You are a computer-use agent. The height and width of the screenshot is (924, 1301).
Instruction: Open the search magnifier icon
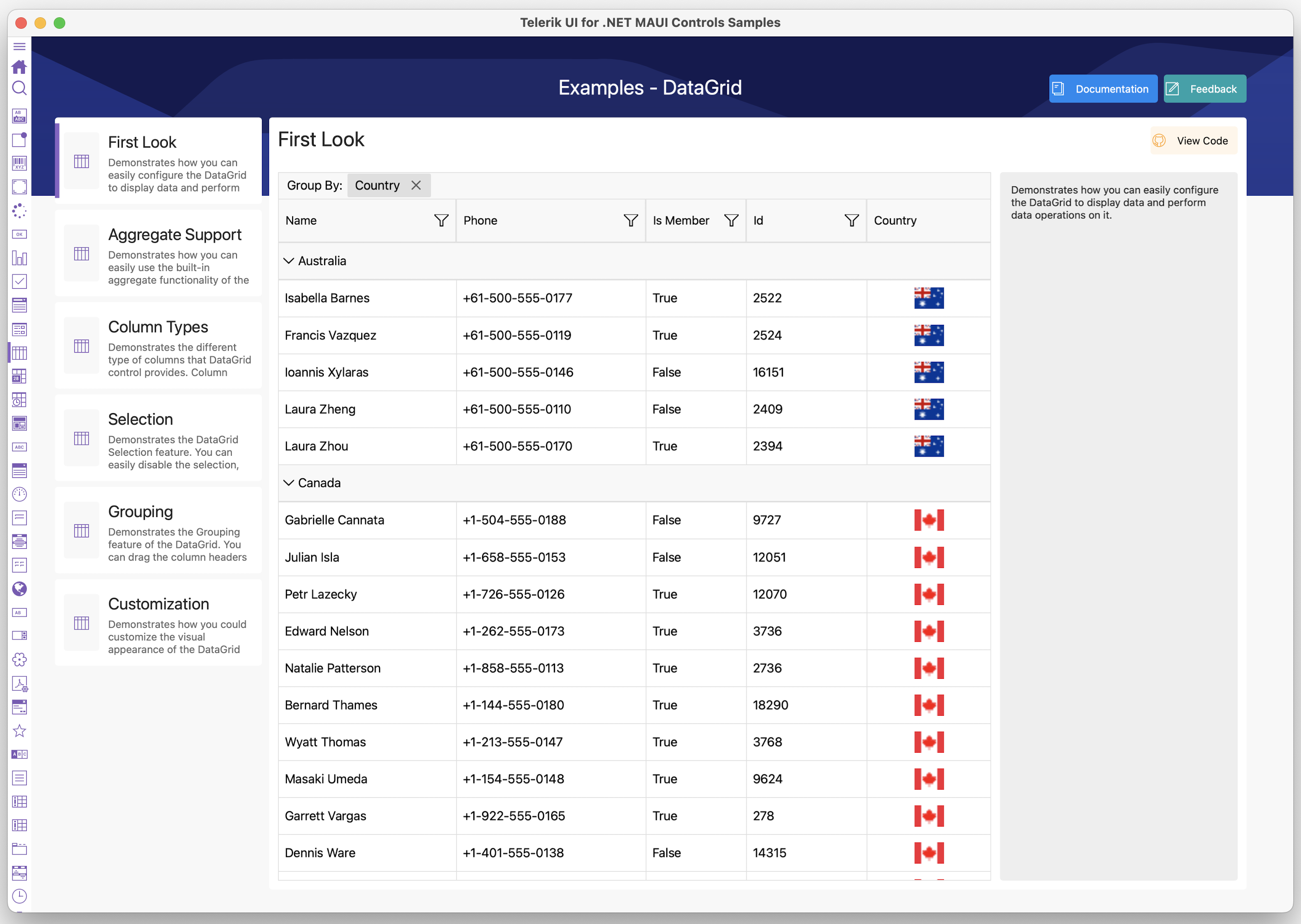pyautogui.click(x=19, y=88)
